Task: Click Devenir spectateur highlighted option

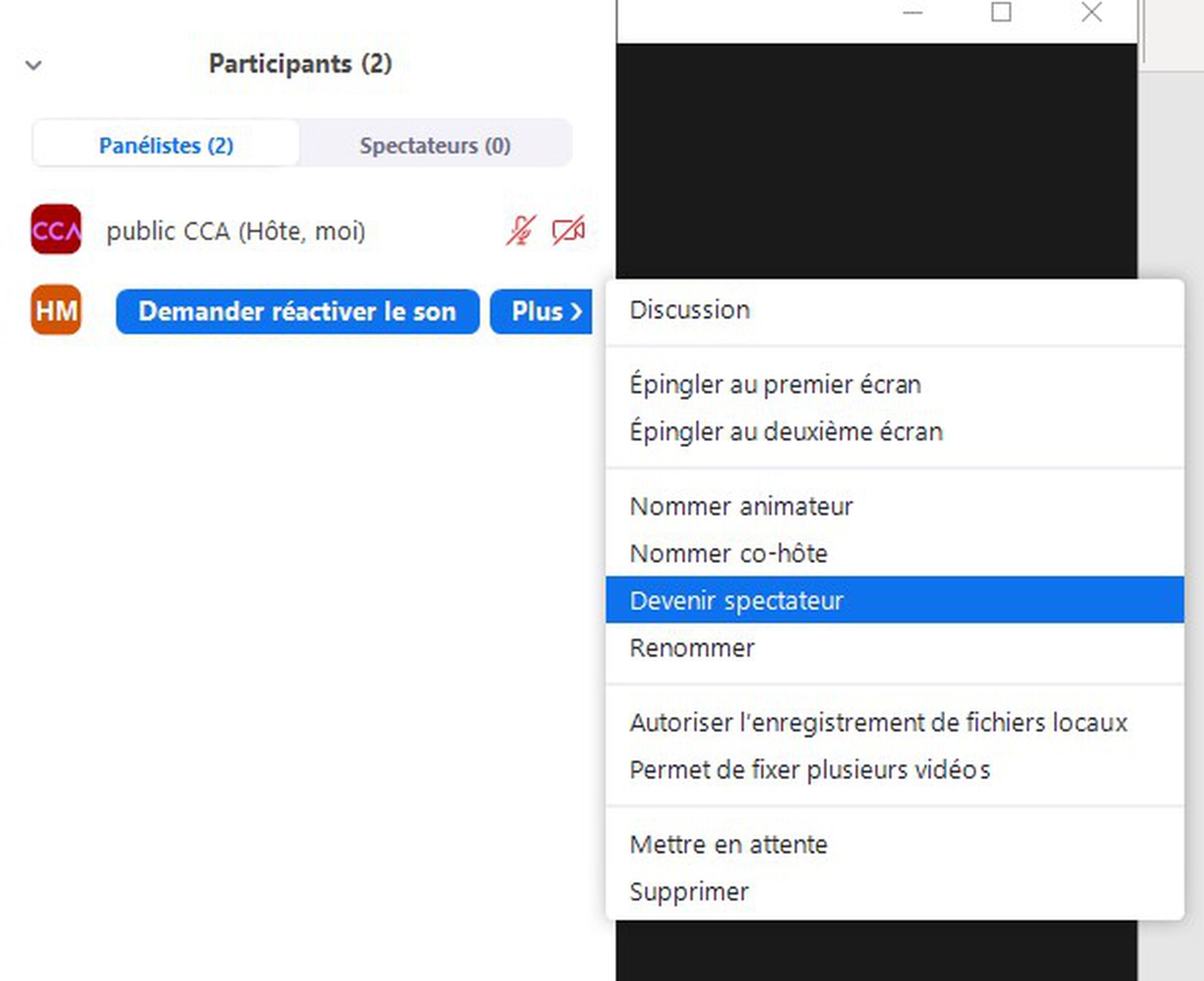Action: pyautogui.click(x=895, y=600)
